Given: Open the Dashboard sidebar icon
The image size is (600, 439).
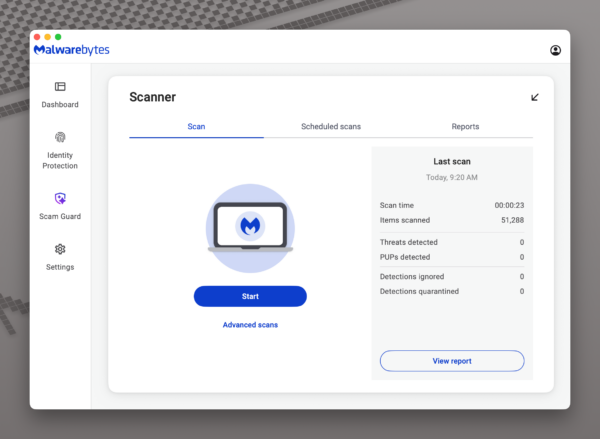Looking at the screenshot, I should click(60, 86).
